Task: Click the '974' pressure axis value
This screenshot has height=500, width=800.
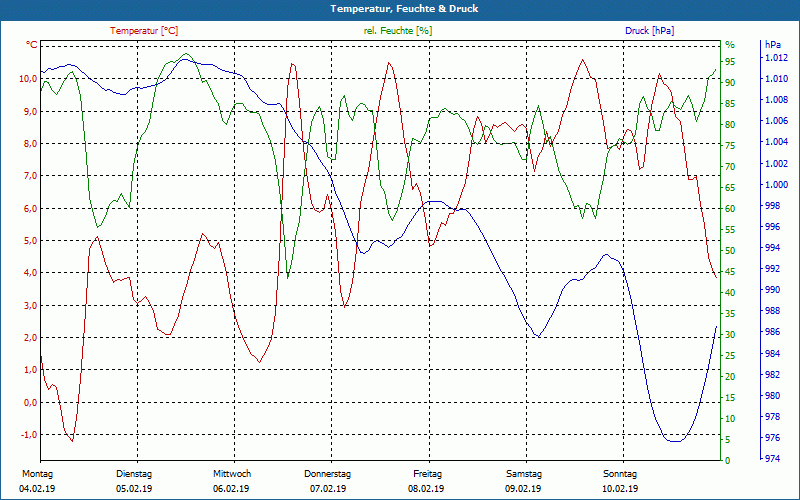Action: [772, 459]
